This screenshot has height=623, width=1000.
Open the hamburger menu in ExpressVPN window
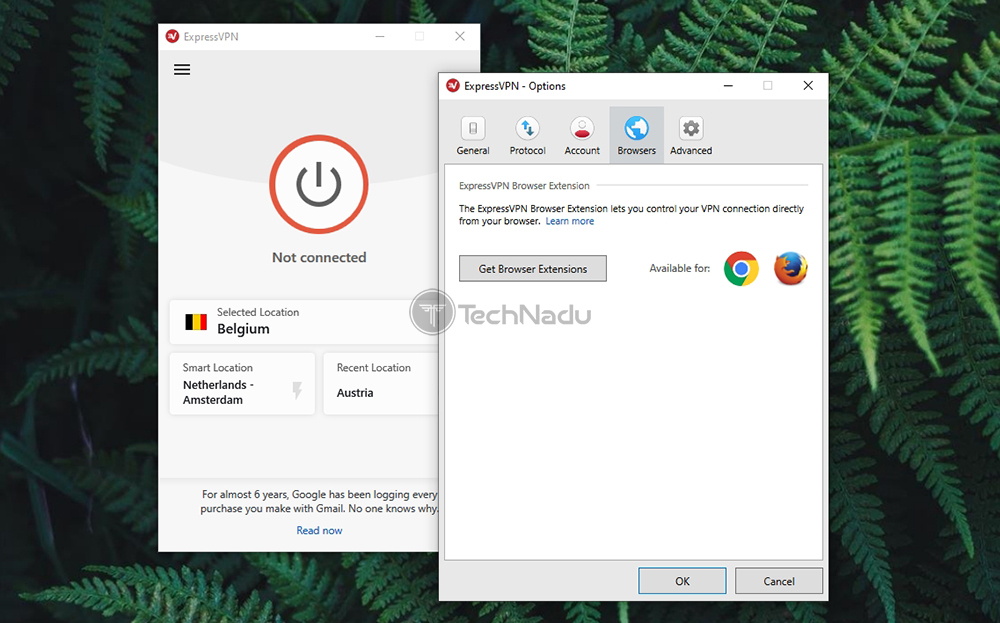(182, 70)
